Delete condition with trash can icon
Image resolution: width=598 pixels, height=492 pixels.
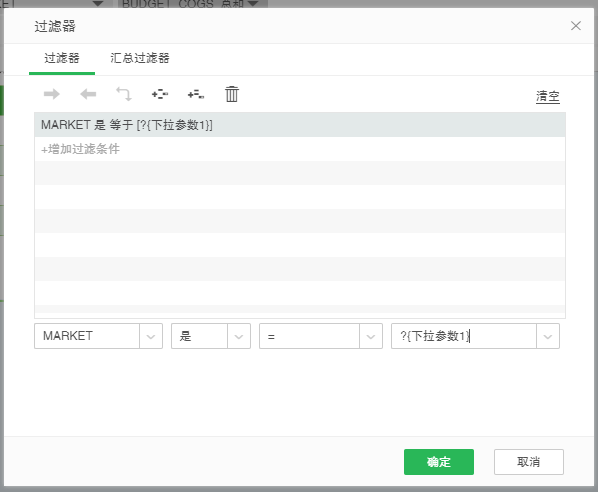click(232, 94)
